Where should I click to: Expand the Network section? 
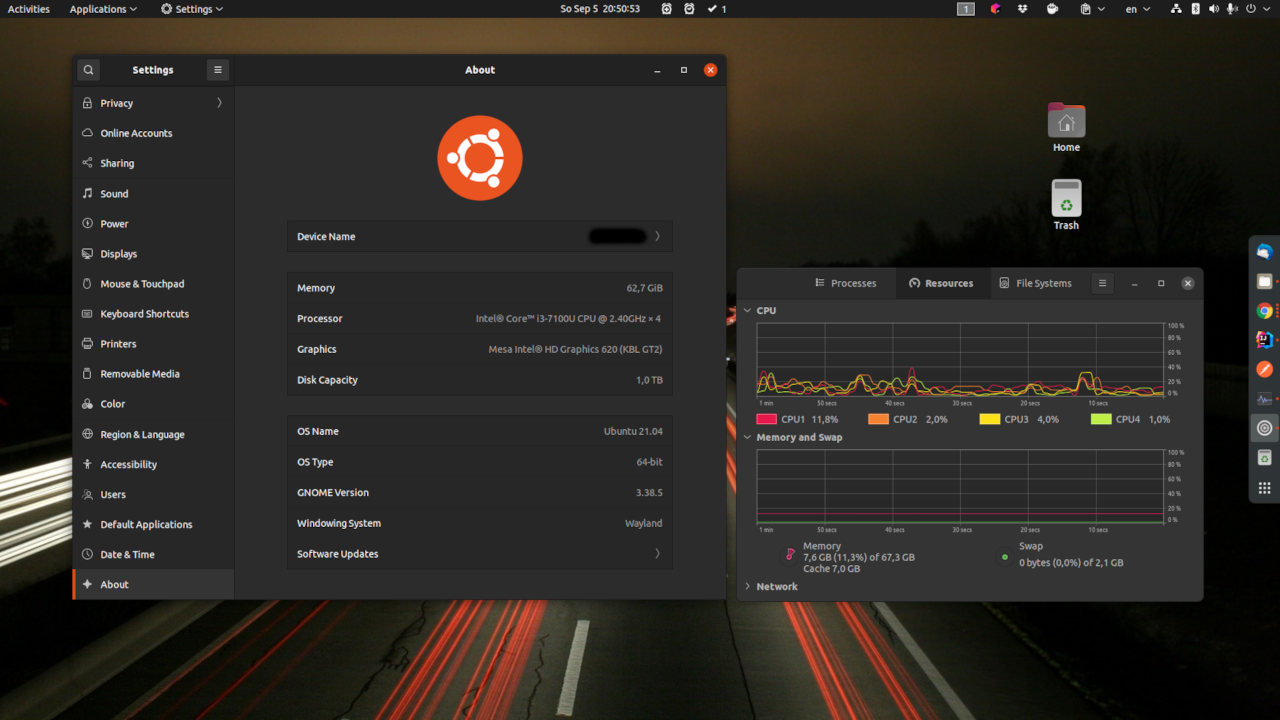747,587
